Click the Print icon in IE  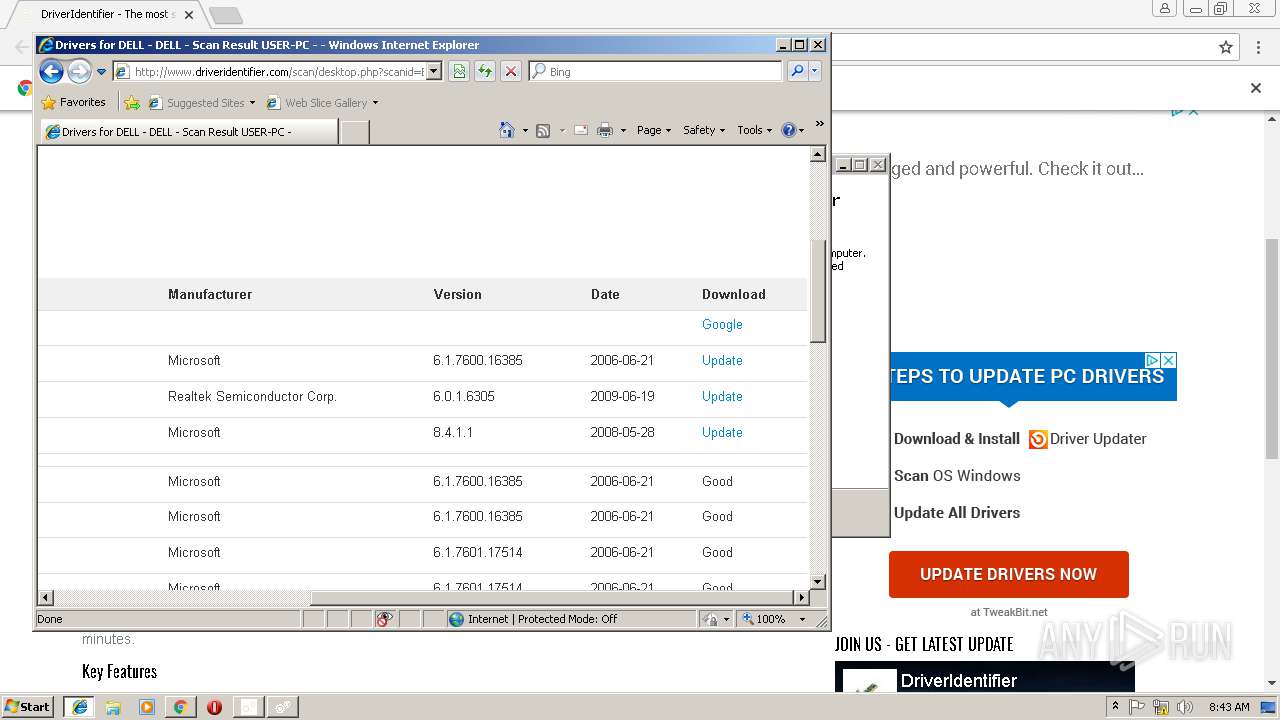pyautogui.click(x=605, y=130)
